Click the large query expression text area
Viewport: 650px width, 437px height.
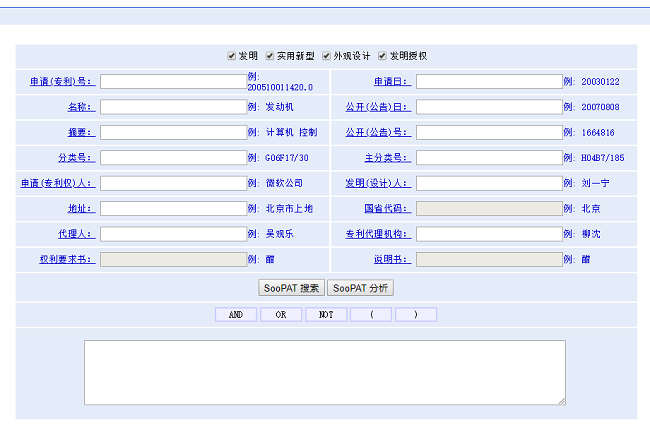325,372
